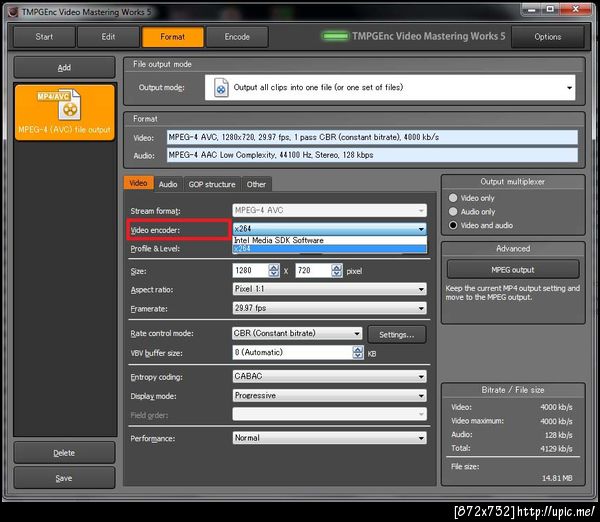Open rate control Settings...

click(x=396, y=334)
